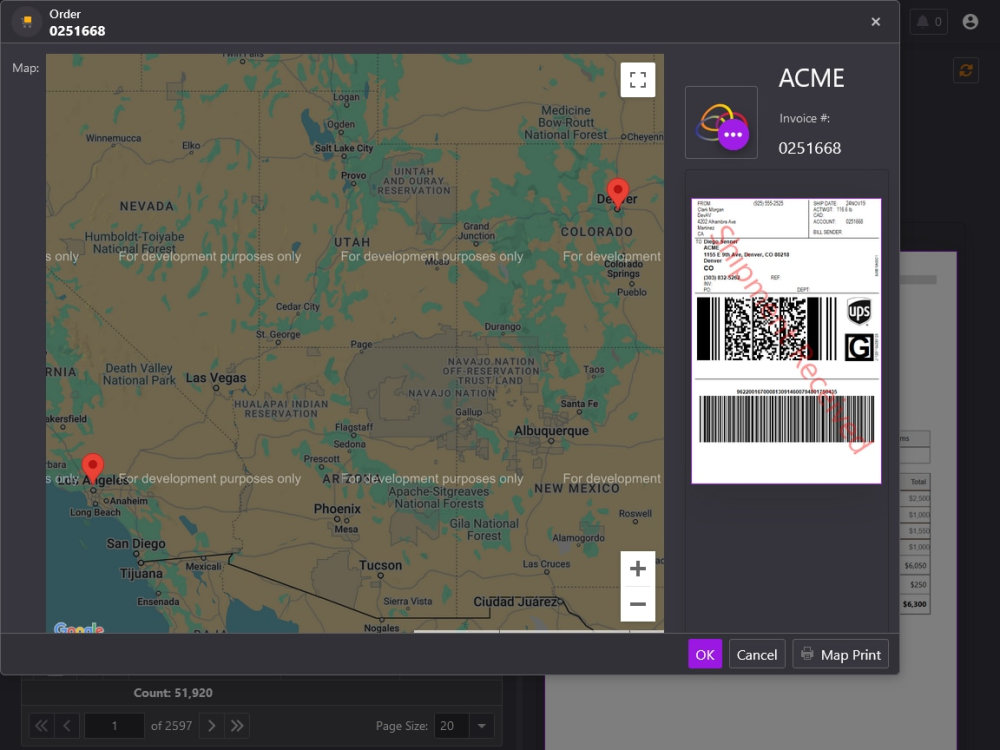
Task: Close the Order dialog with X
Action: [x=876, y=22]
